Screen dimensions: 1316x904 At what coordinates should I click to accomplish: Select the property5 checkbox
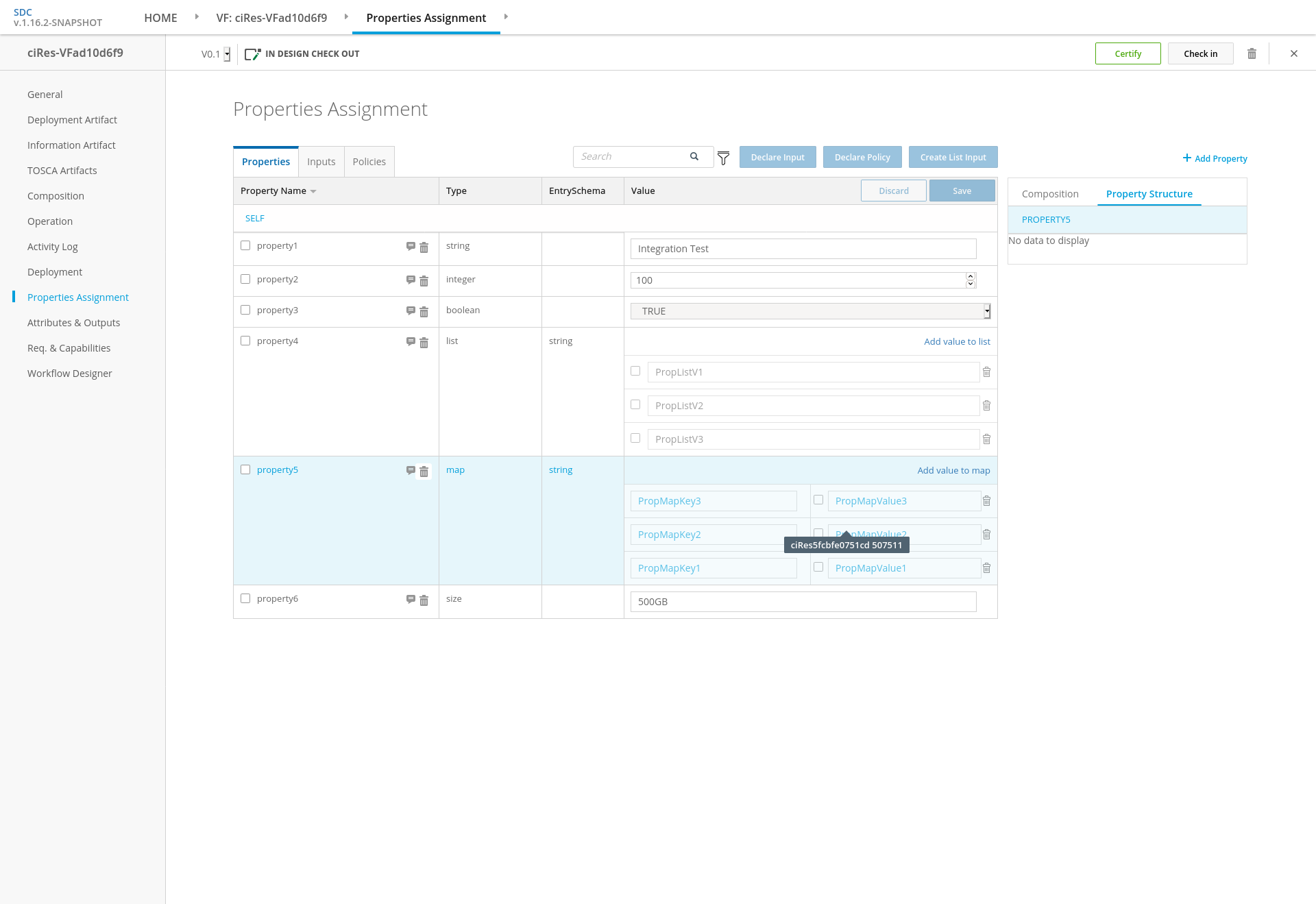[245, 469]
